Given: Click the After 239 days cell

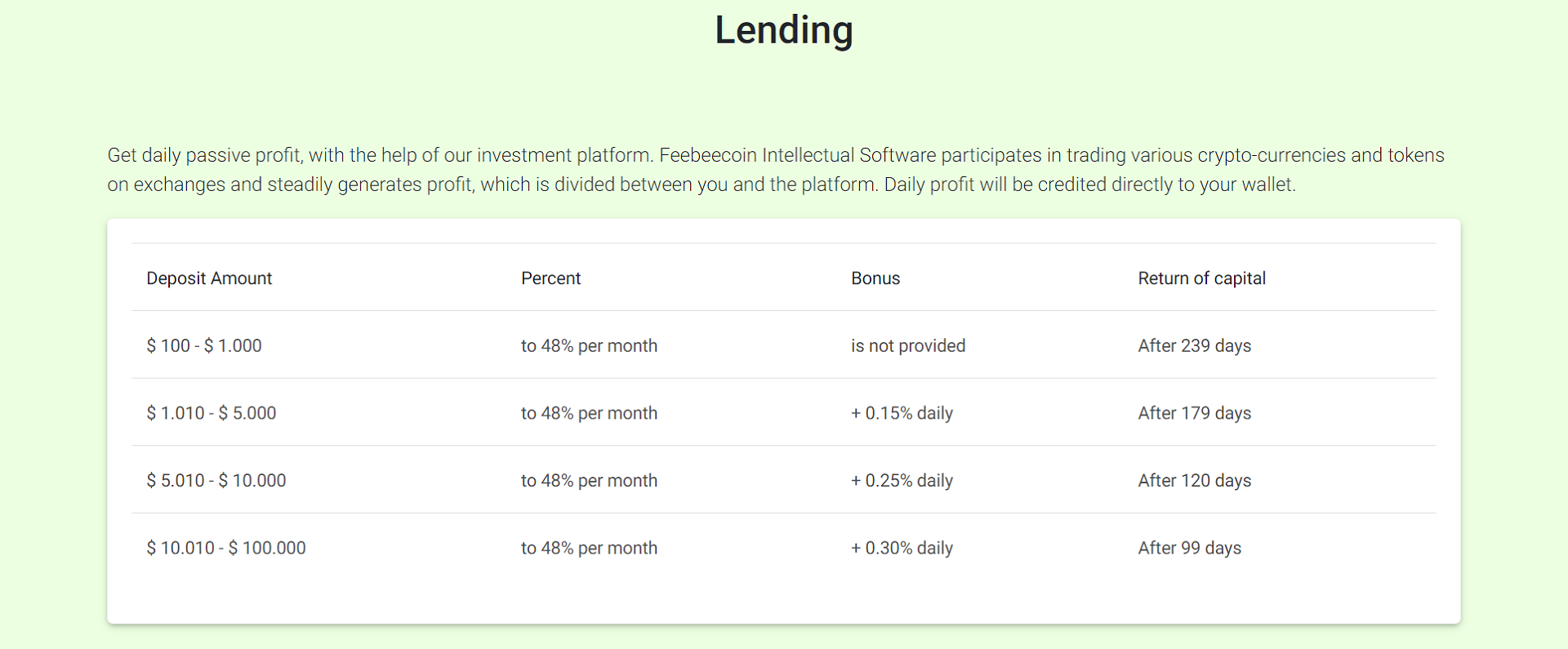Looking at the screenshot, I should pos(1194,346).
